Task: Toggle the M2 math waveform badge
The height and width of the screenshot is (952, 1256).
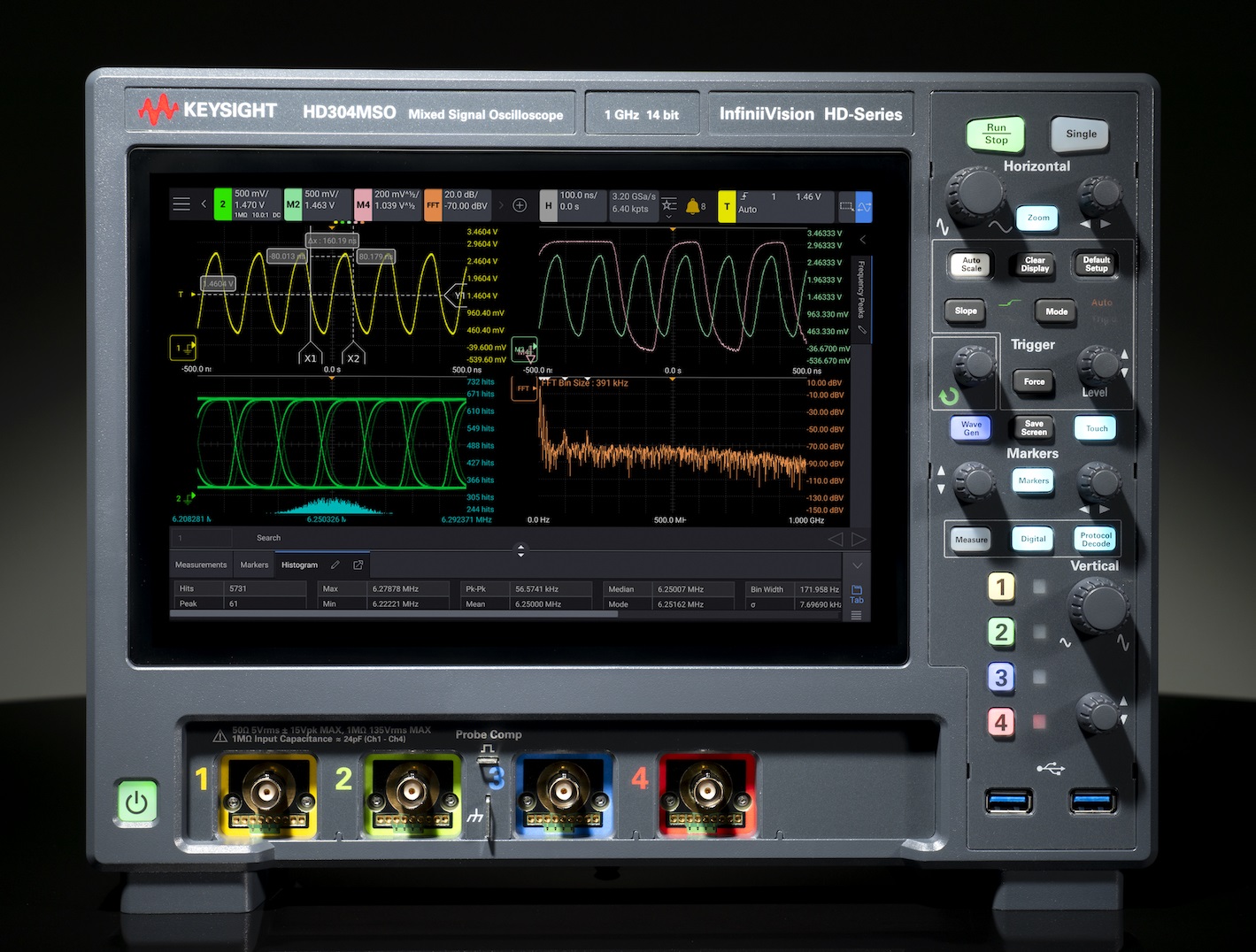Action: [293, 204]
